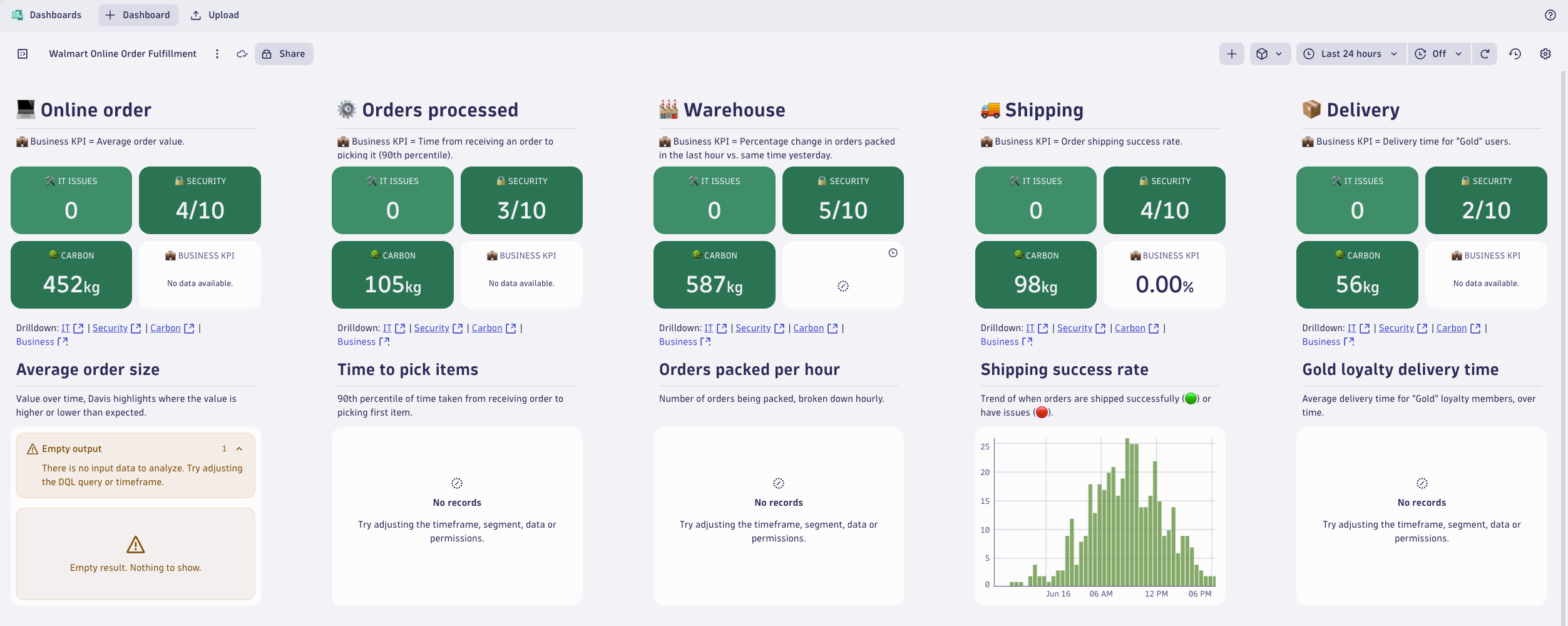This screenshot has width=1568, height=626.
Task: Open external link icon next to Online order IT
Action: tap(78, 328)
